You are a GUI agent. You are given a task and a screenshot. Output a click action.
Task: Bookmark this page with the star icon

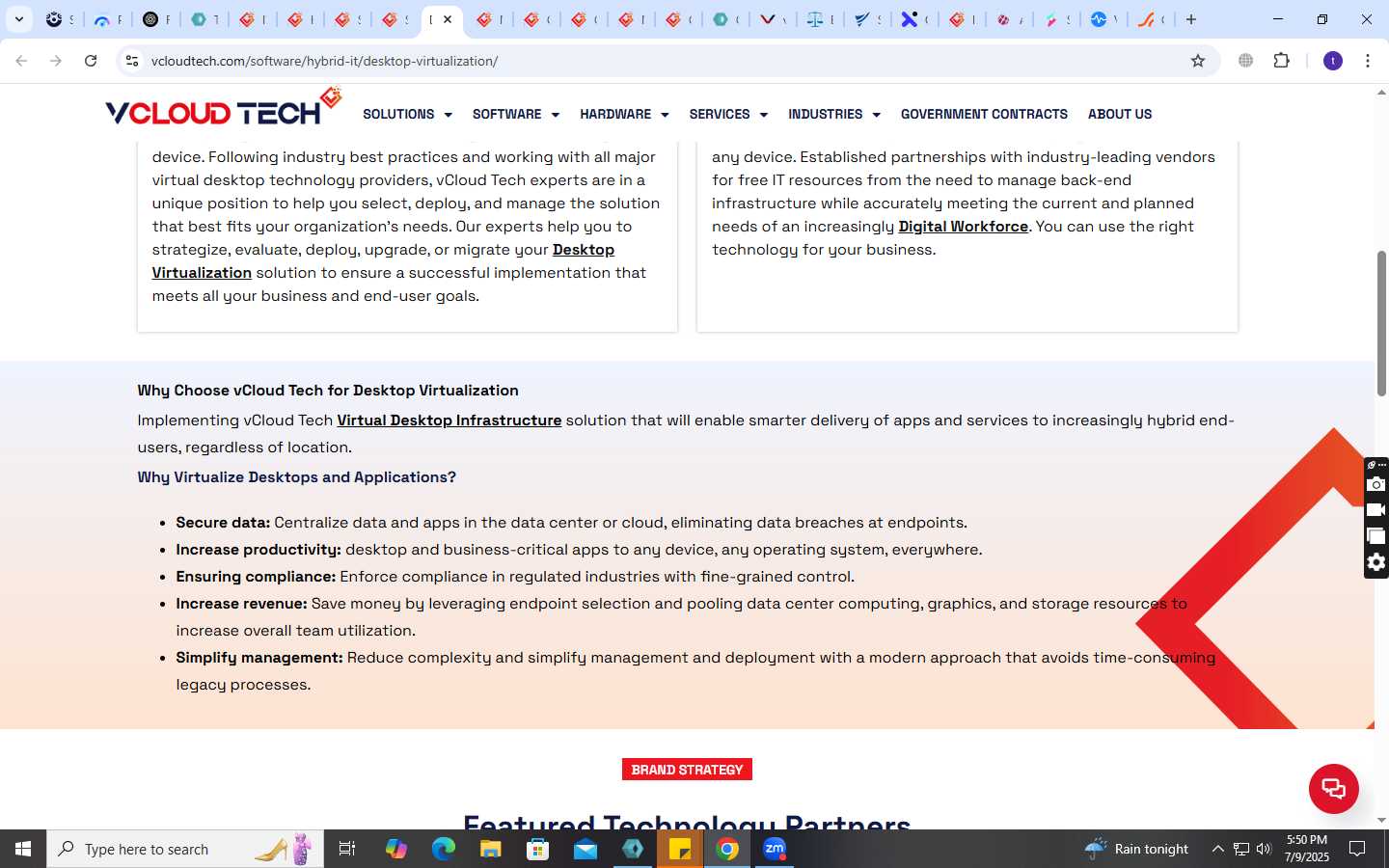coord(1198,61)
